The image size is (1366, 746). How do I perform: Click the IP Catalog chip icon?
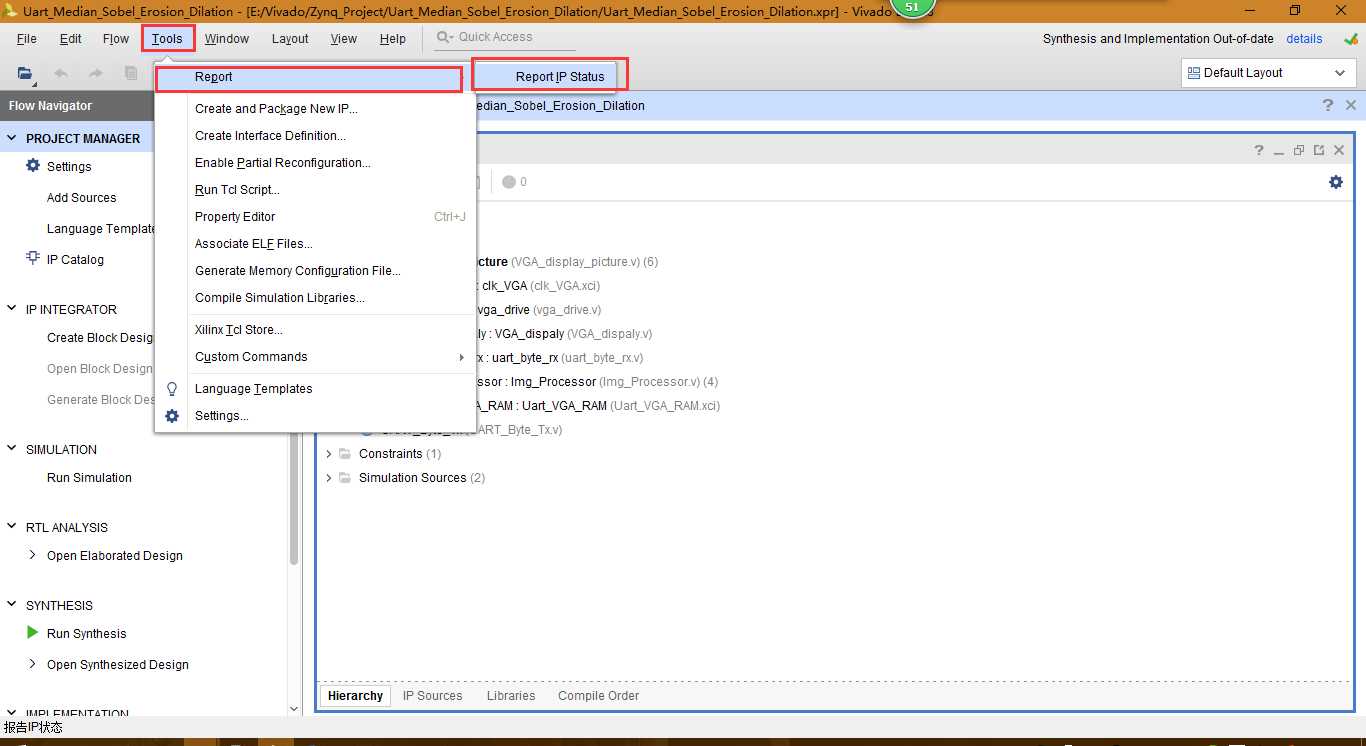(x=33, y=258)
